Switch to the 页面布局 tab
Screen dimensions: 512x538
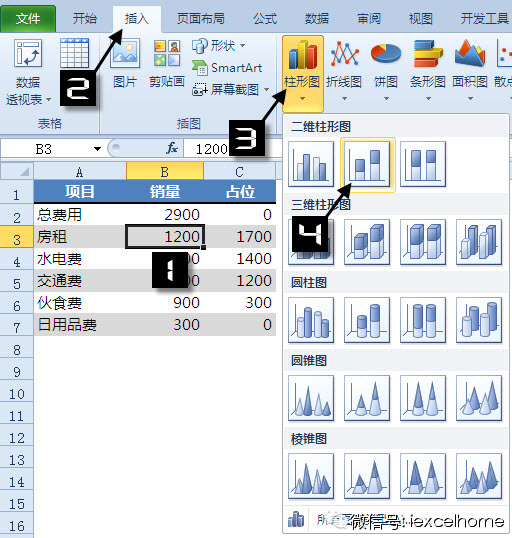(201, 19)
